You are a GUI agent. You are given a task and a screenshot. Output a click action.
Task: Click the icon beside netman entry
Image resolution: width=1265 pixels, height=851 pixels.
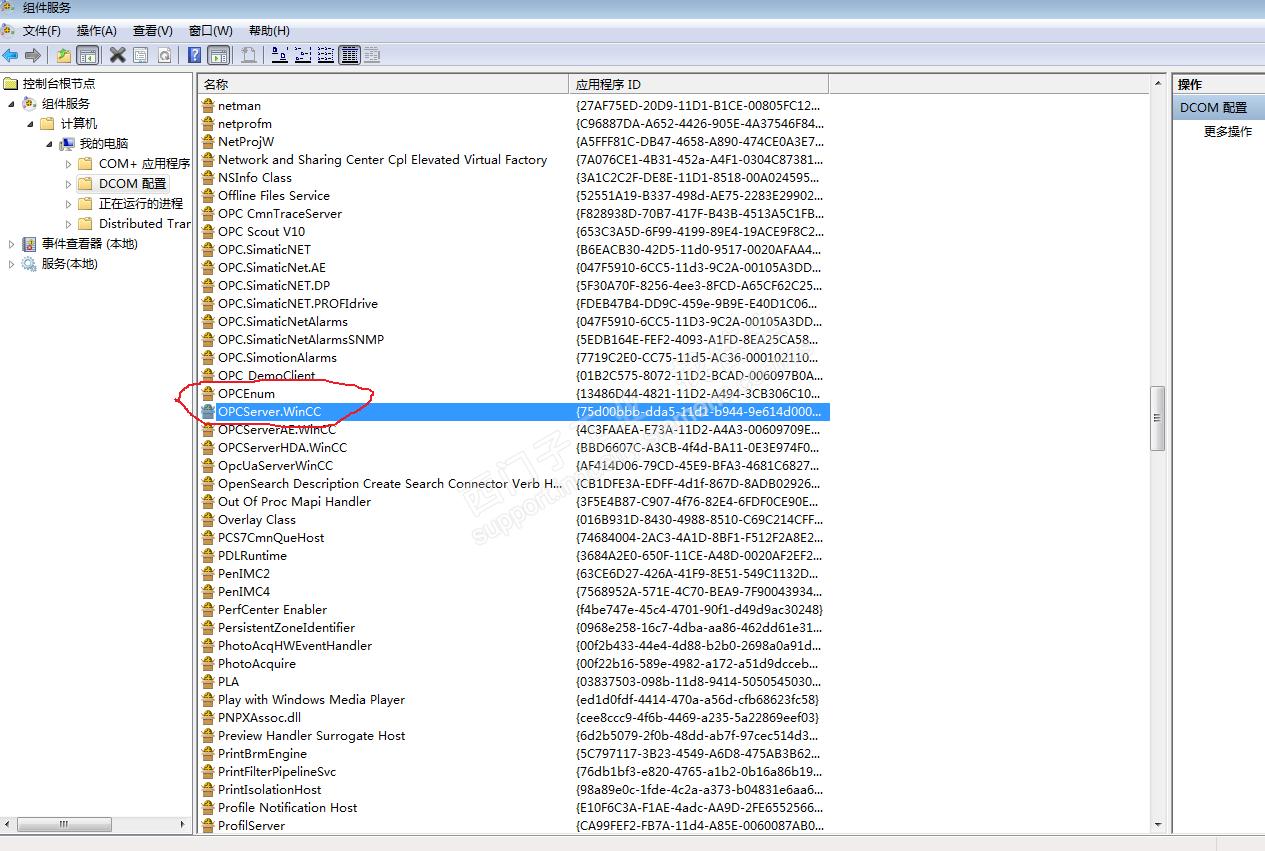click(208, 106)
